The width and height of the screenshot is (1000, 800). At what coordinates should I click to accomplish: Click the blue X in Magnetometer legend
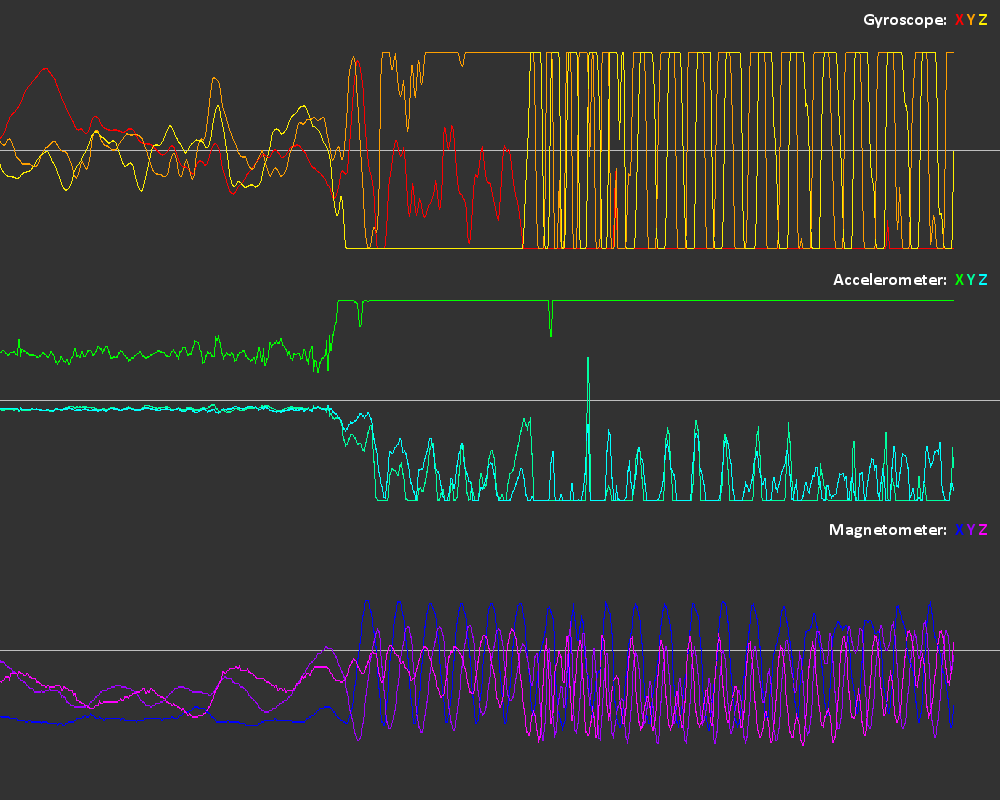(959, 530)
